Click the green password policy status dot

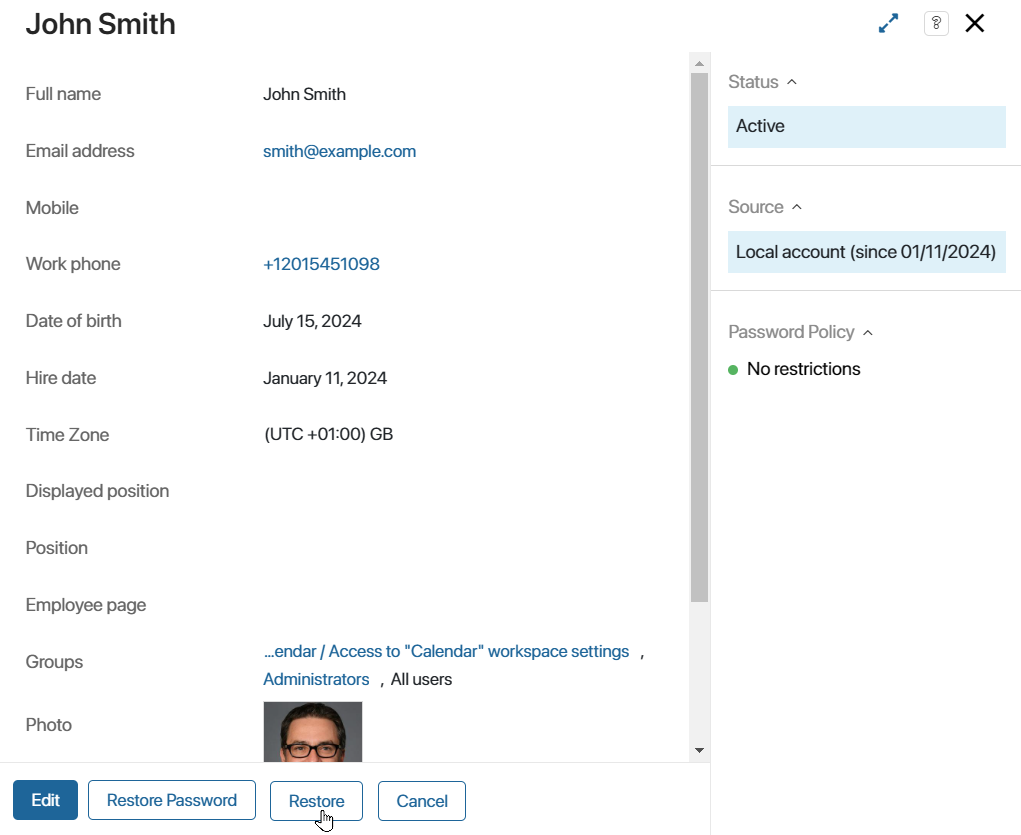(x=733, y=370)
